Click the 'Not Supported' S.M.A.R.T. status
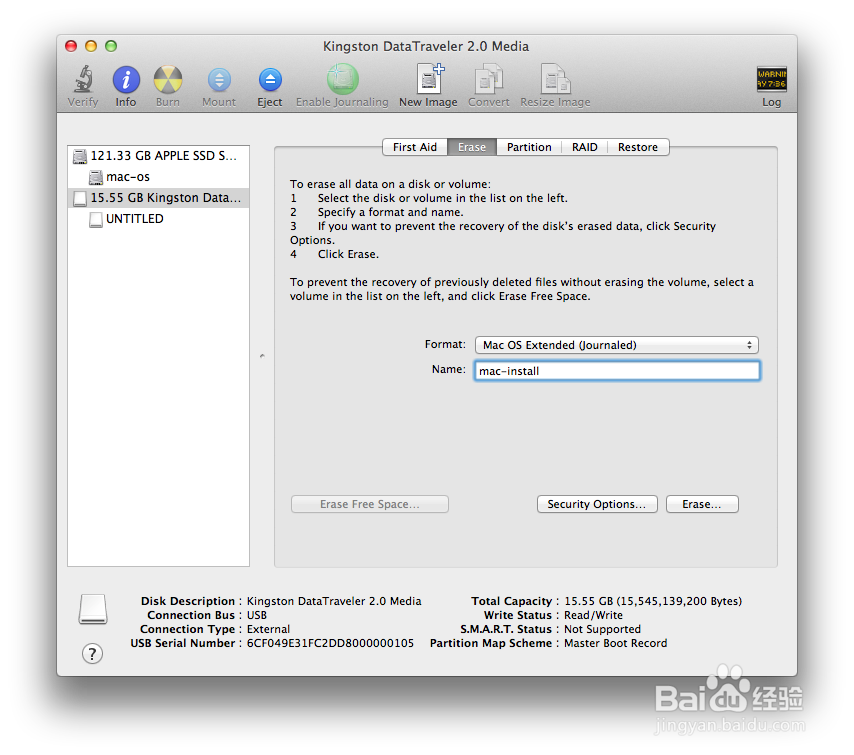This screenshot has height=755, width=854. tap(602, 629)
